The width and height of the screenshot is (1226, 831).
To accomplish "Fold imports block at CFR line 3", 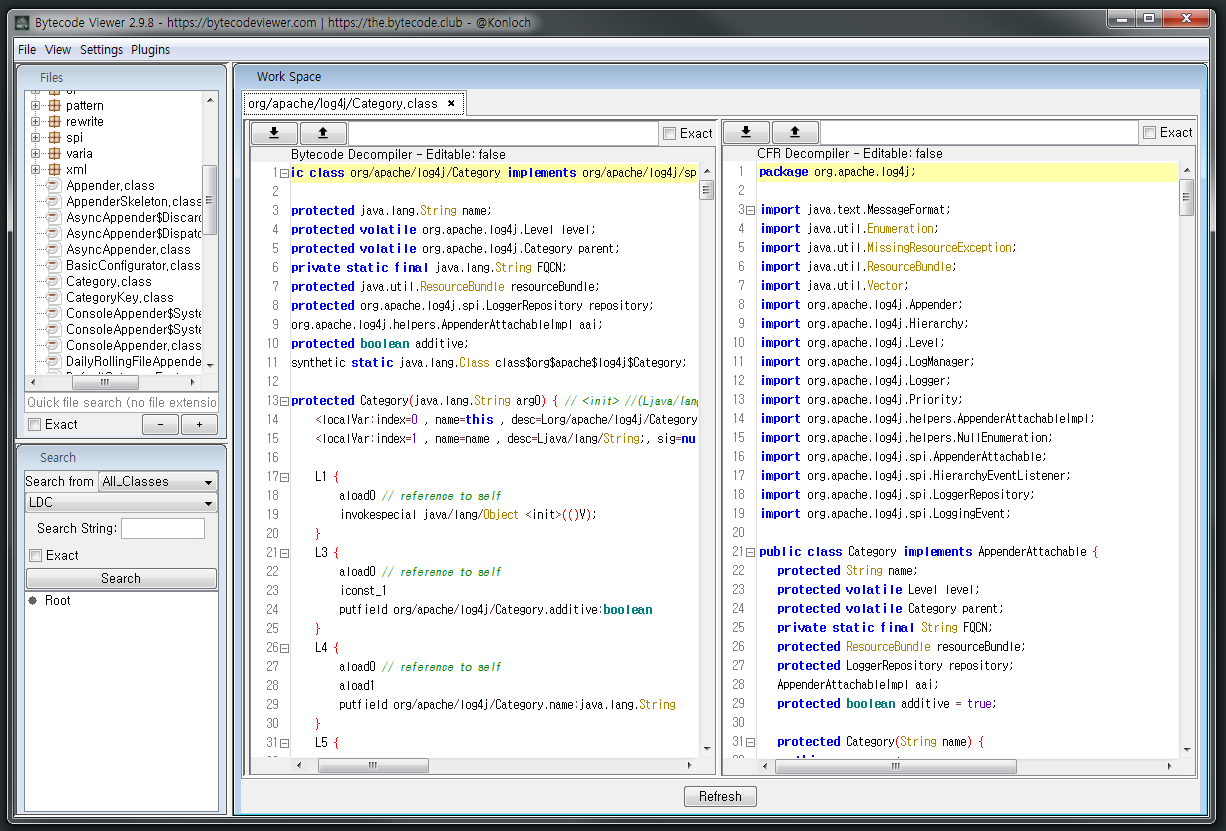I will tap(752, 210).
